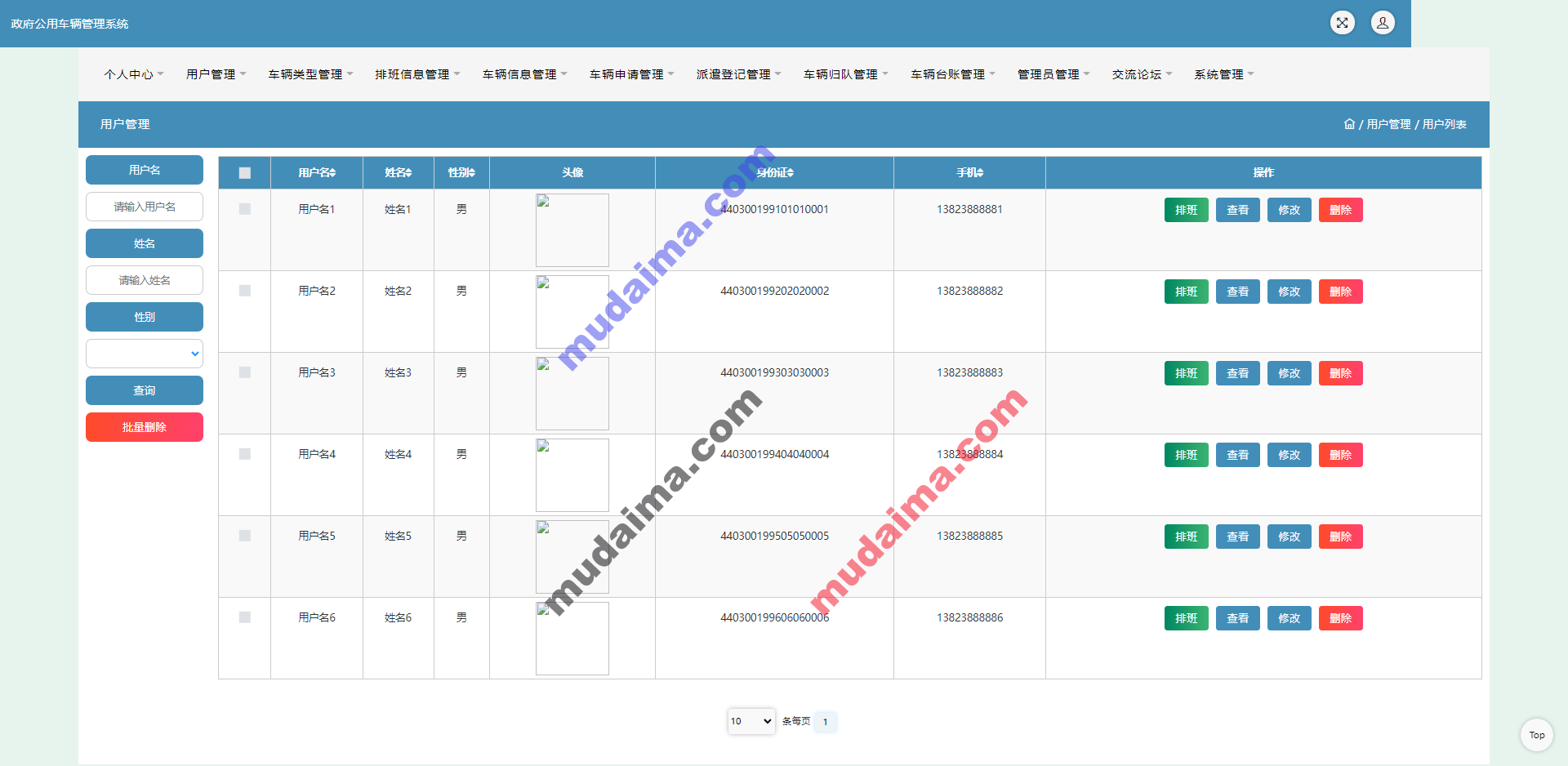Click phone number 13823888885

(969, 536)
